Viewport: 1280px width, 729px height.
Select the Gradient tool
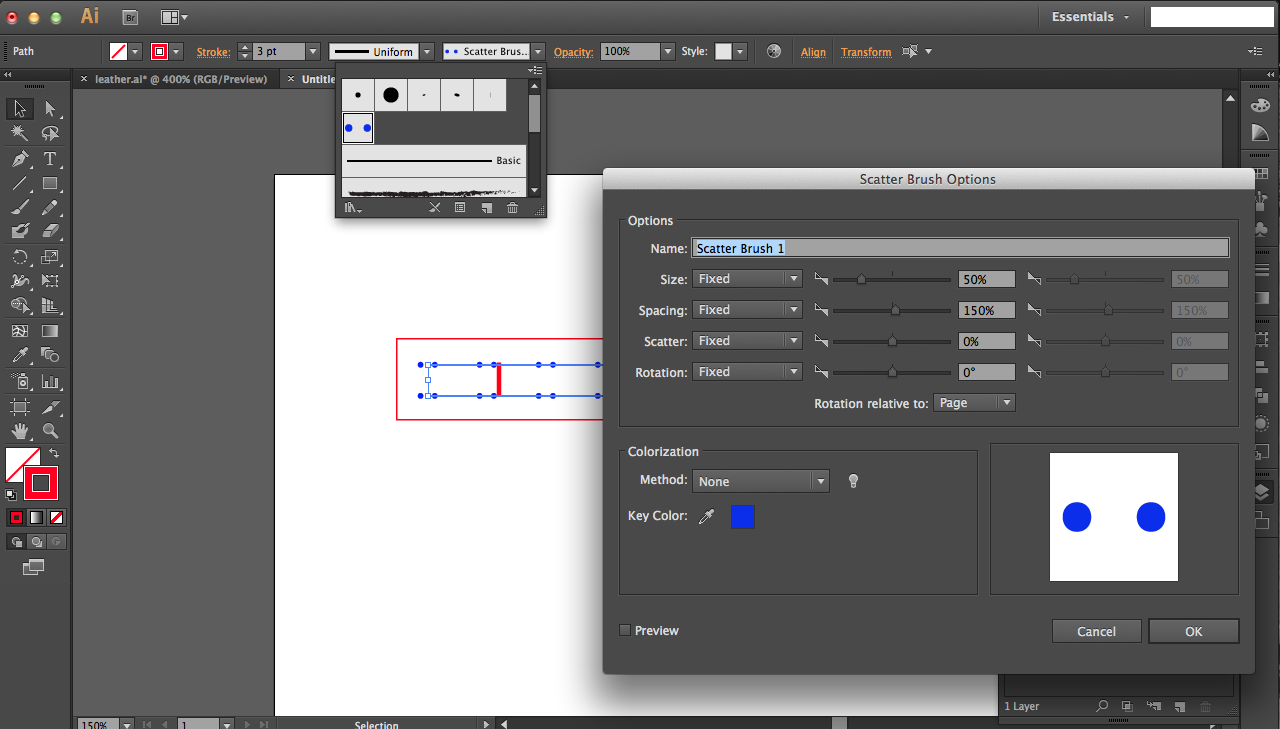[x=50, y=331]
